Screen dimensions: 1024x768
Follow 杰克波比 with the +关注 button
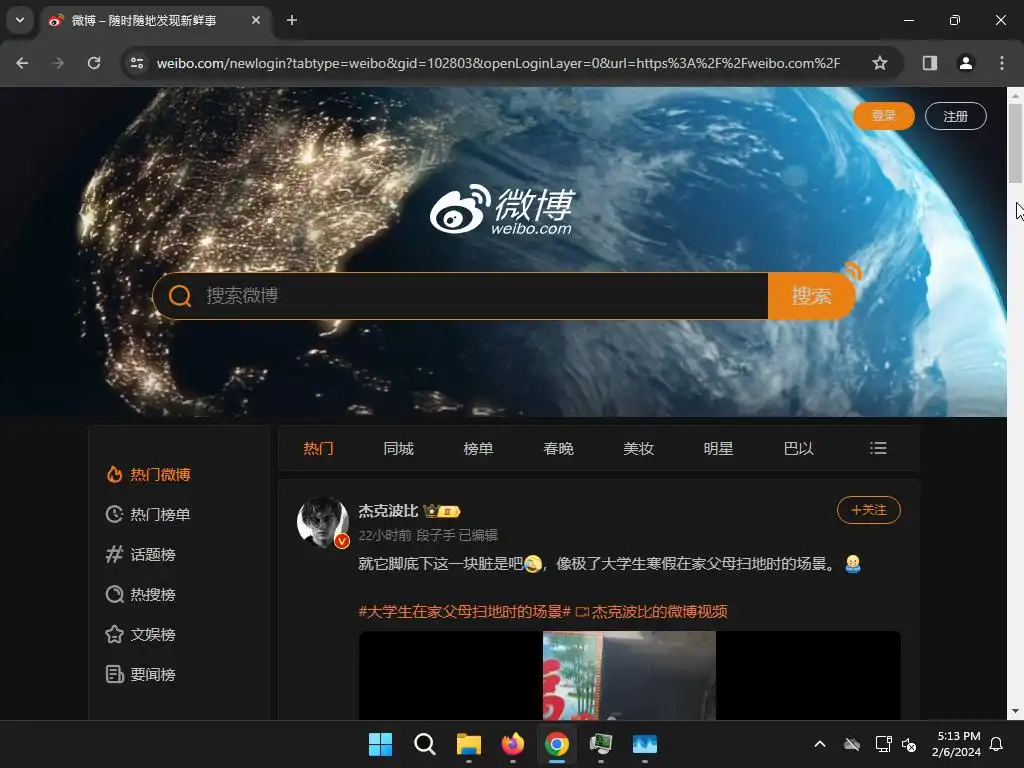pyautogui.click(x=869, y=510)
